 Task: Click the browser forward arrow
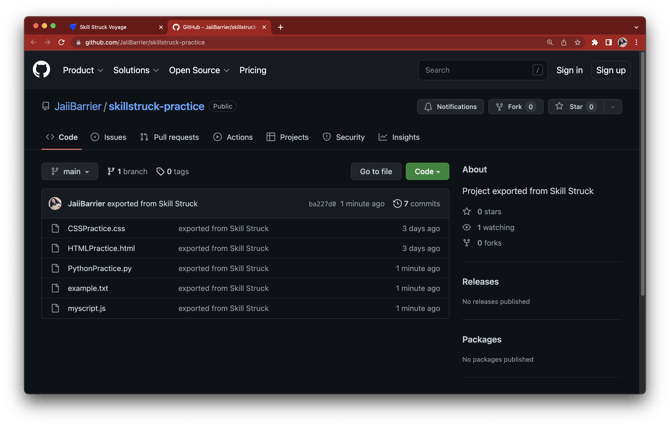click(47, 42)
